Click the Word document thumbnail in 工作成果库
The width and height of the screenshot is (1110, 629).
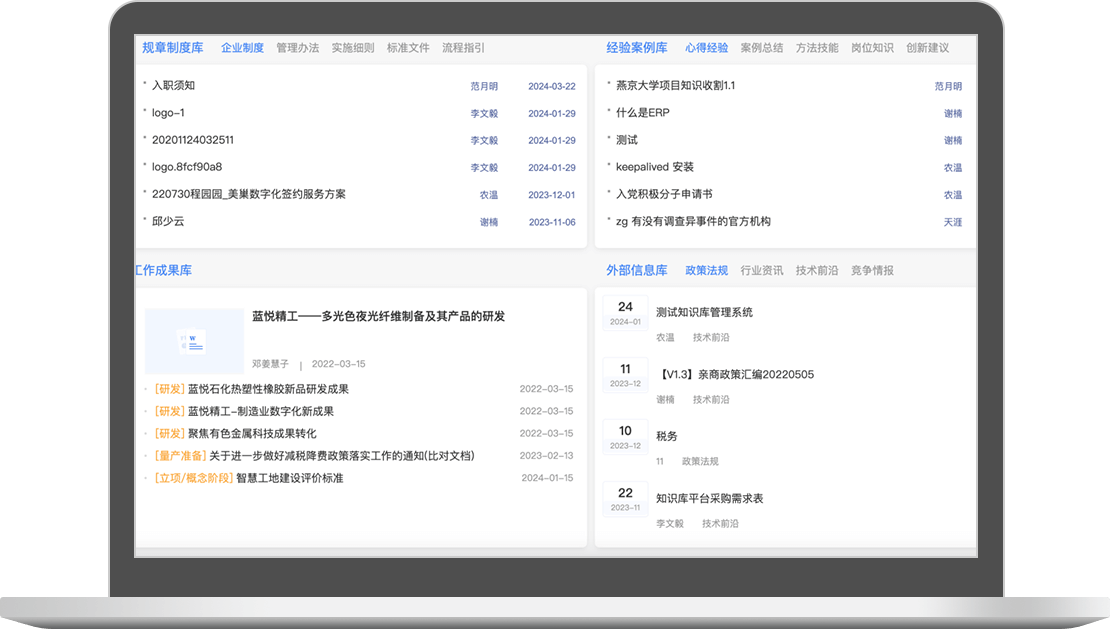tap(194, 341)
